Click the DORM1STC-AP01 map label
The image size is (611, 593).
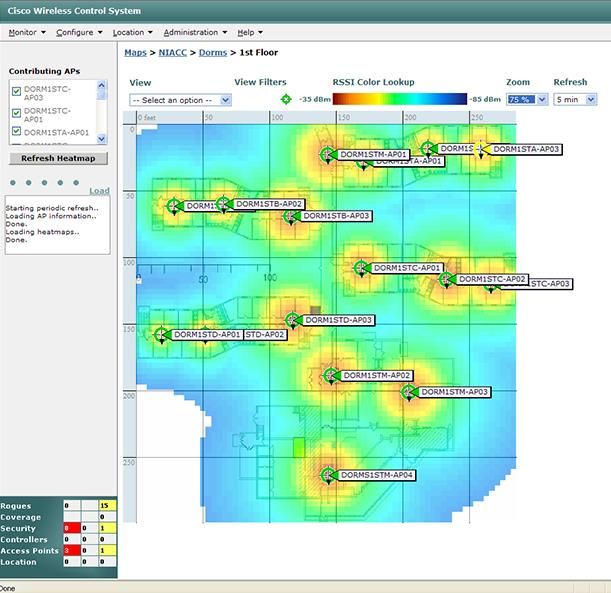[x=407, y=268]
